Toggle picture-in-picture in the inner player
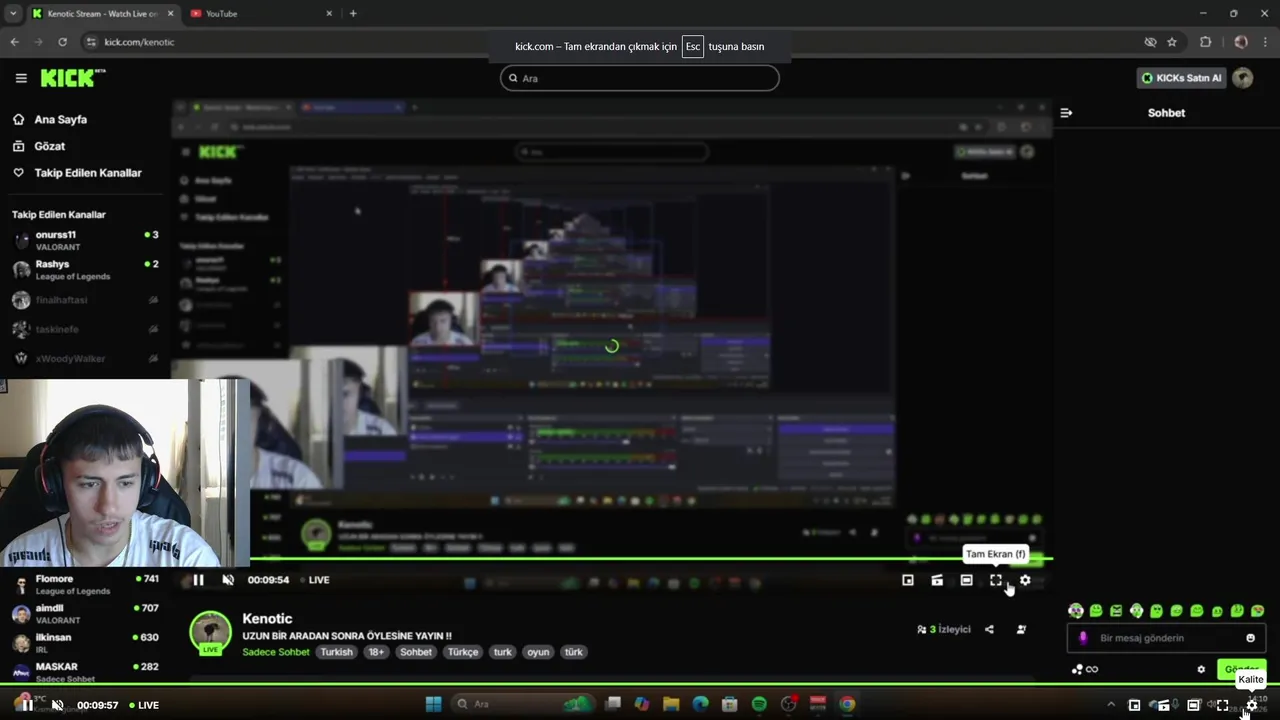Image resolution: width=1280 pixels, height=720 pixels. tap(908, 580)
